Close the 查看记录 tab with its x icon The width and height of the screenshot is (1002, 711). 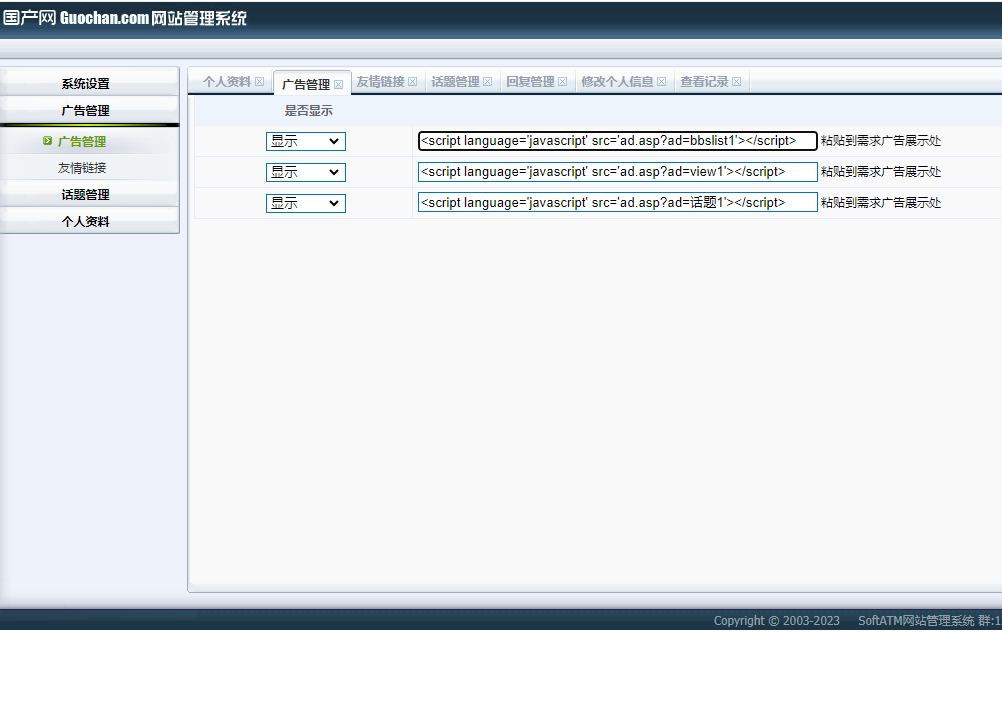[737, 82]
